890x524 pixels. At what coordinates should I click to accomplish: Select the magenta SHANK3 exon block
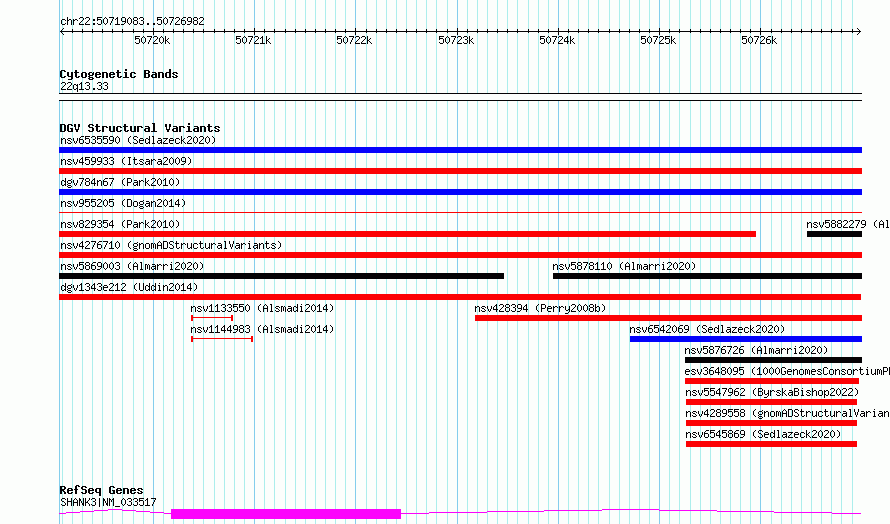[286, 514]
